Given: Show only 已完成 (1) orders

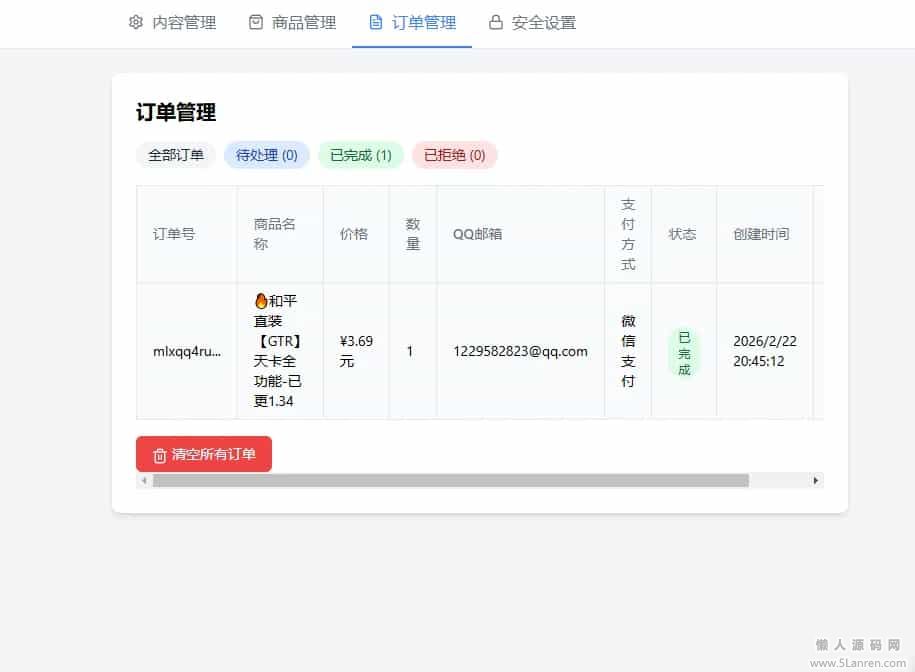Looking at the screenshot, I should (361, 155).
